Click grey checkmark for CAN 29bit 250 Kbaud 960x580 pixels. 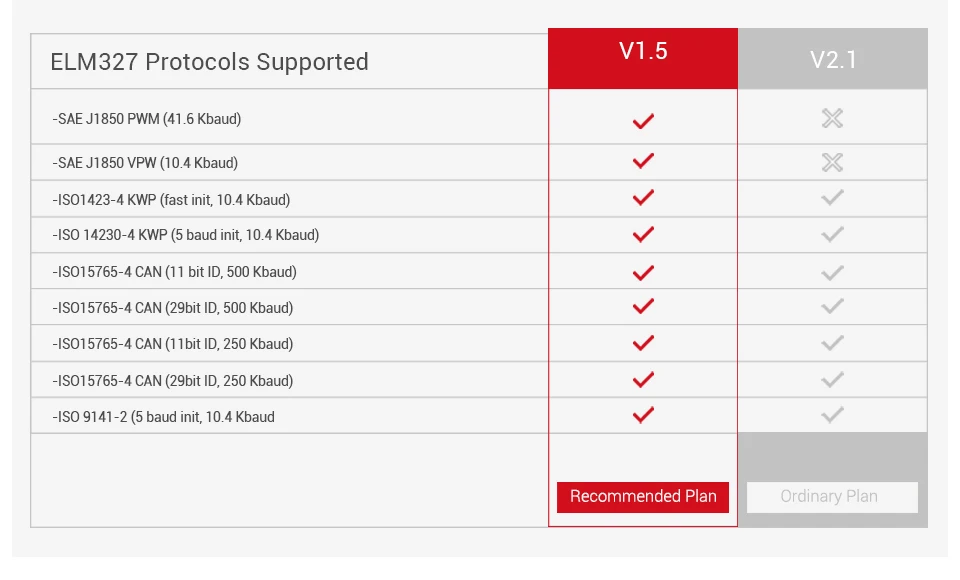click(832, 380)
